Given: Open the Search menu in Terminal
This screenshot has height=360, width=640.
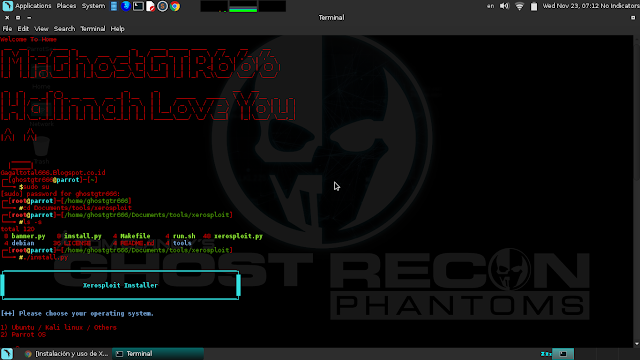Looking at the screenshot, I should 64,29.
